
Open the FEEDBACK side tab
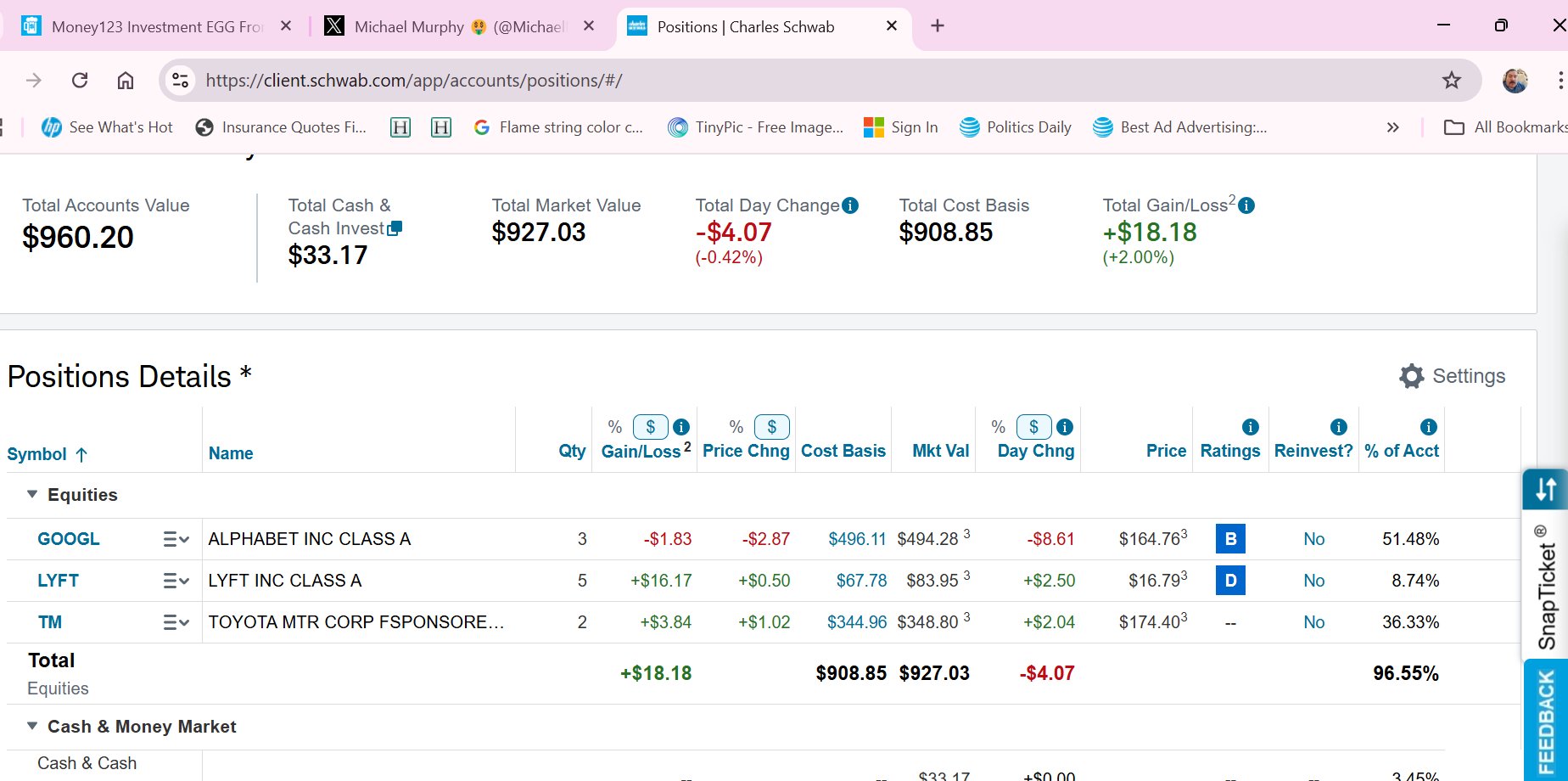coord(1546,721)
